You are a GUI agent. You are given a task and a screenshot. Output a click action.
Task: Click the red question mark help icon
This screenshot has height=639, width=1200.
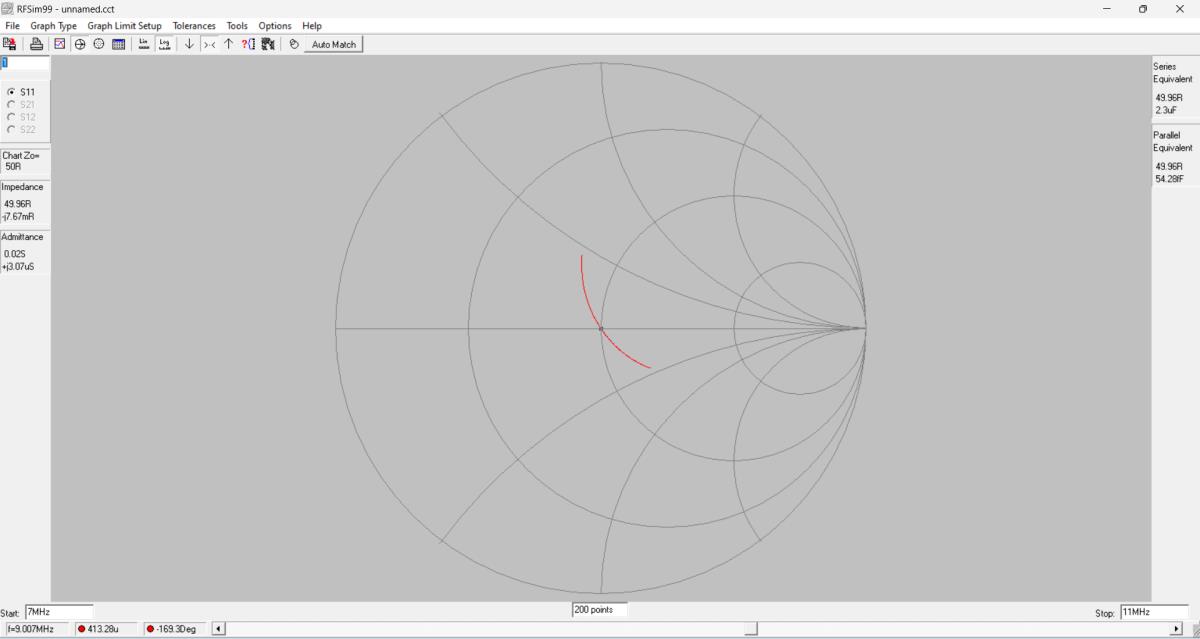coord(248,44)
